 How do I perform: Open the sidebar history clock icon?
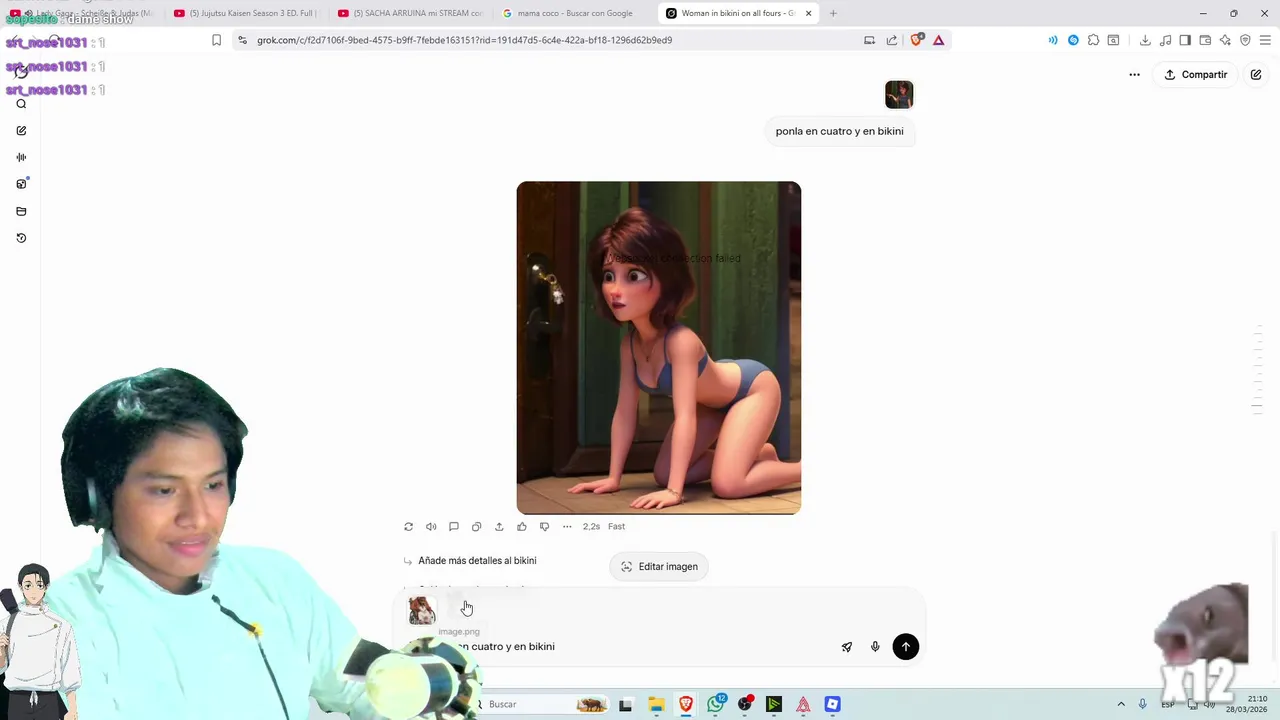click(21, 238)
